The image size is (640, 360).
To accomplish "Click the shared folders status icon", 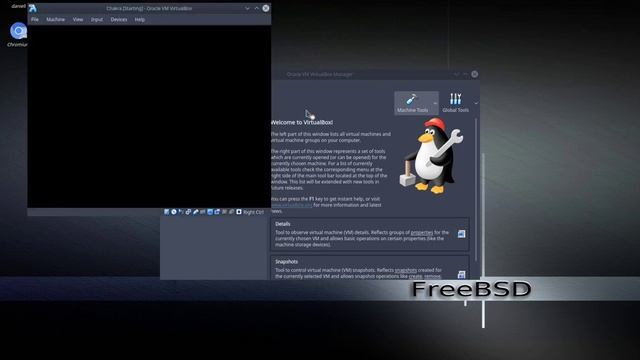I will 202,212.
